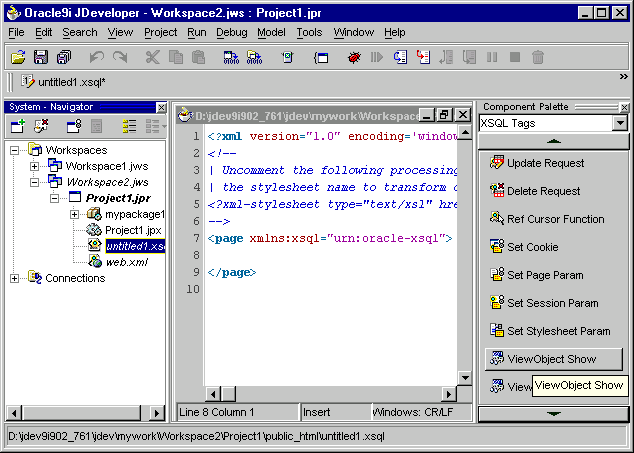The height and width of the screenshot is (453, 634).
Task: Click the Line 8 Column 1 status
Action: click(x=238, y=412)
